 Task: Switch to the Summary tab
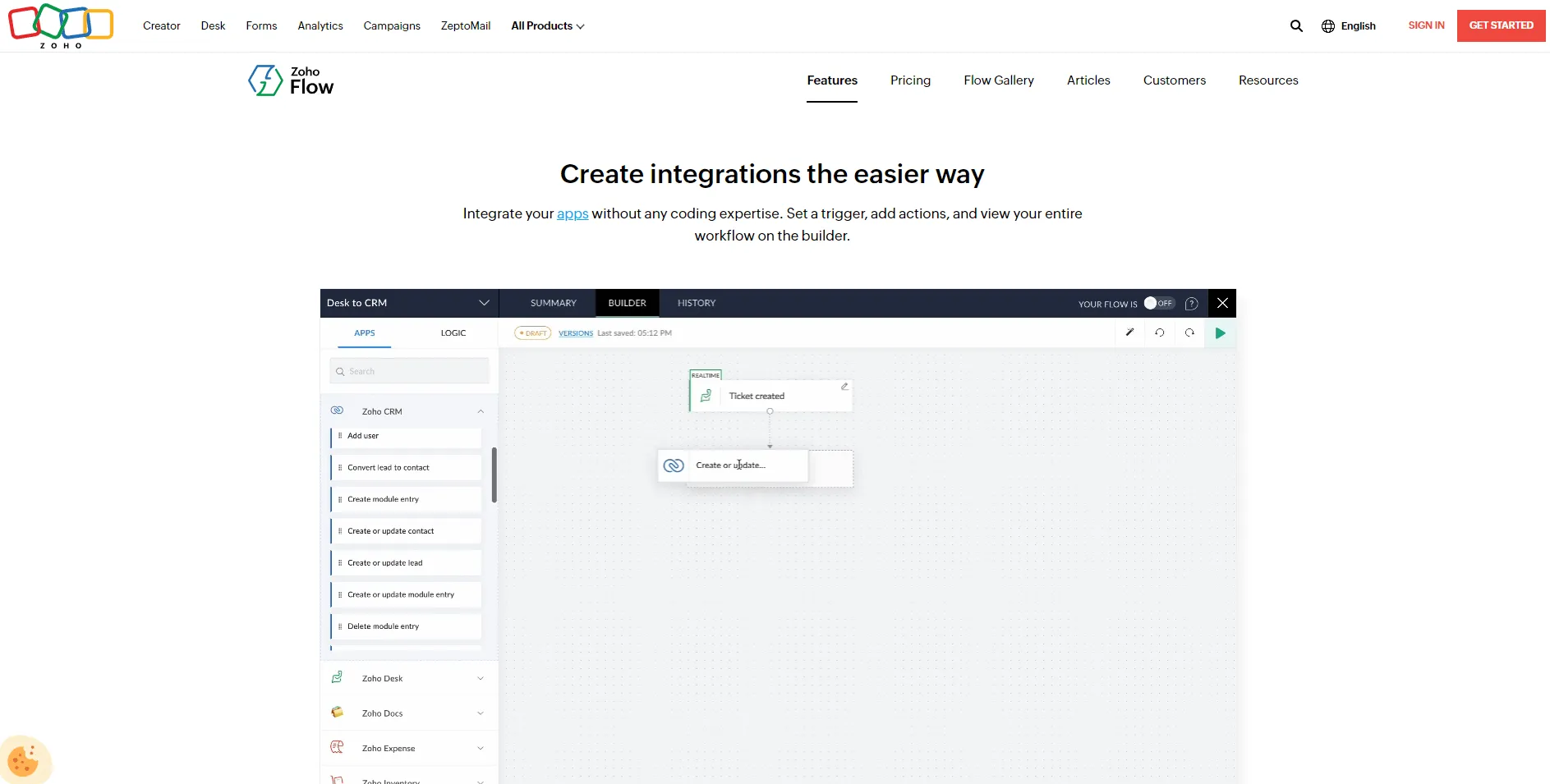(554, 303)
